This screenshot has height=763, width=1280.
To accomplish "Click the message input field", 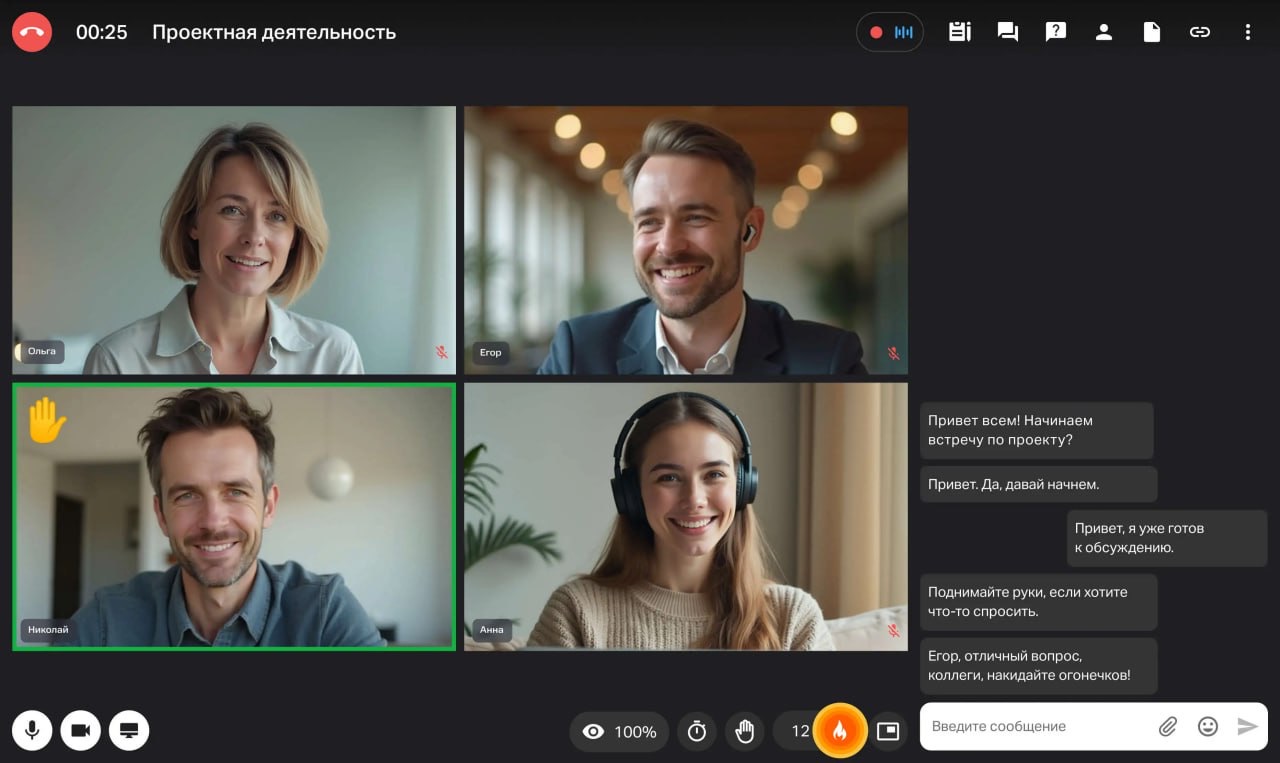I will tap(1037, 727).
